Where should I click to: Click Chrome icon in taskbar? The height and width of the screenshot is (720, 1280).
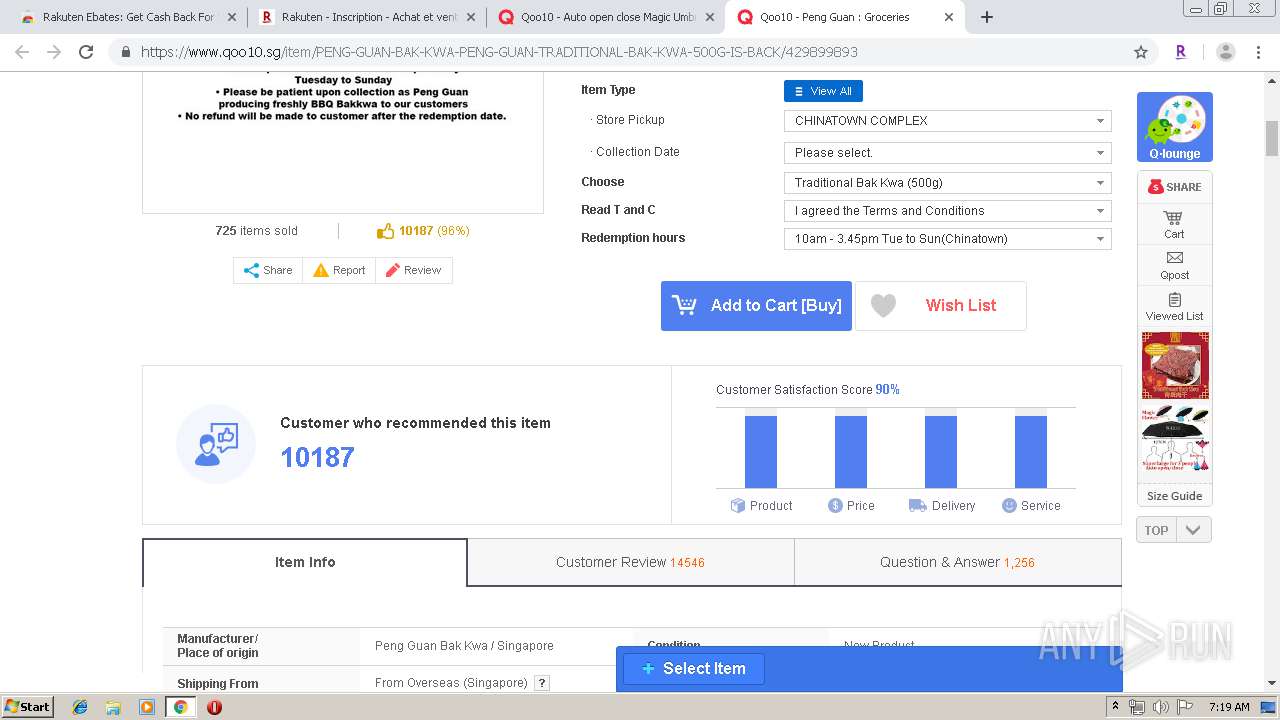pos(180,707)
